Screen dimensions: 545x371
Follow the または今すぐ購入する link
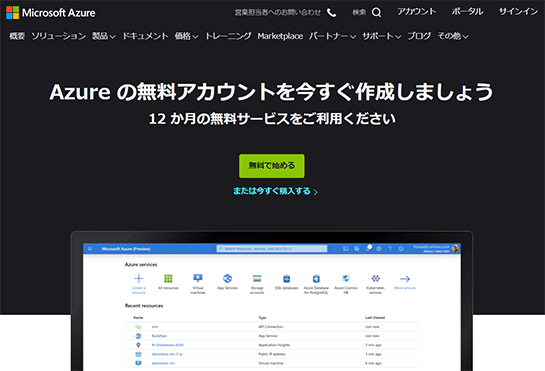pos(275,191)
